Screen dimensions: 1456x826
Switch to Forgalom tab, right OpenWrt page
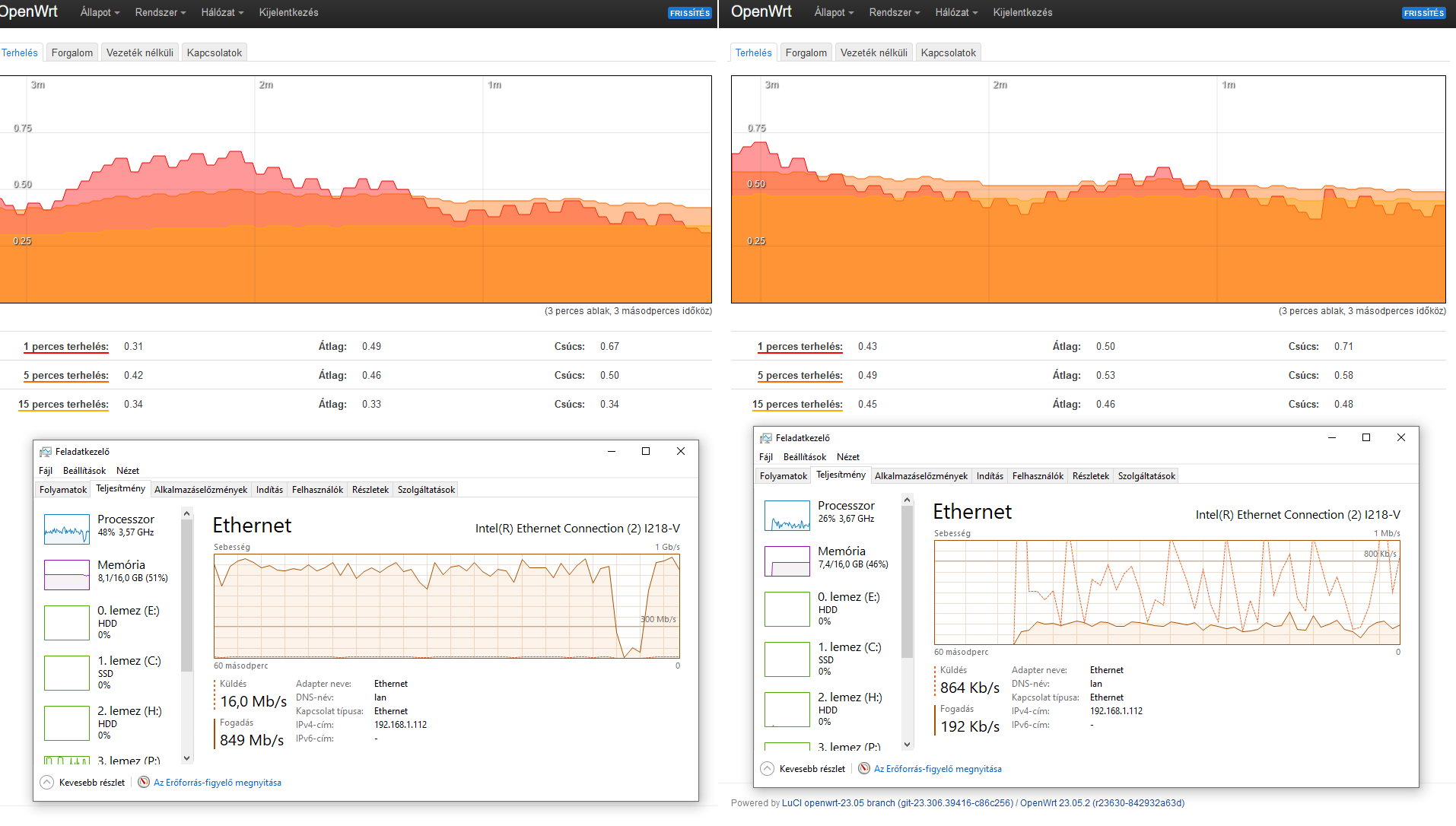[x=806, y=52]
